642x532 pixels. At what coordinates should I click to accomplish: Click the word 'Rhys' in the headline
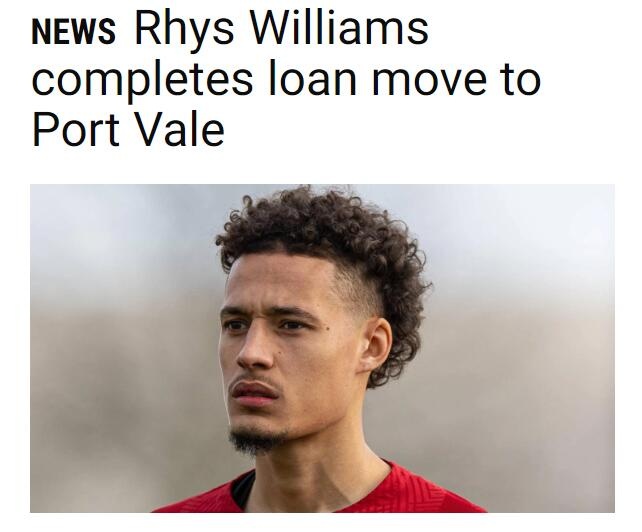click(184, 32)
